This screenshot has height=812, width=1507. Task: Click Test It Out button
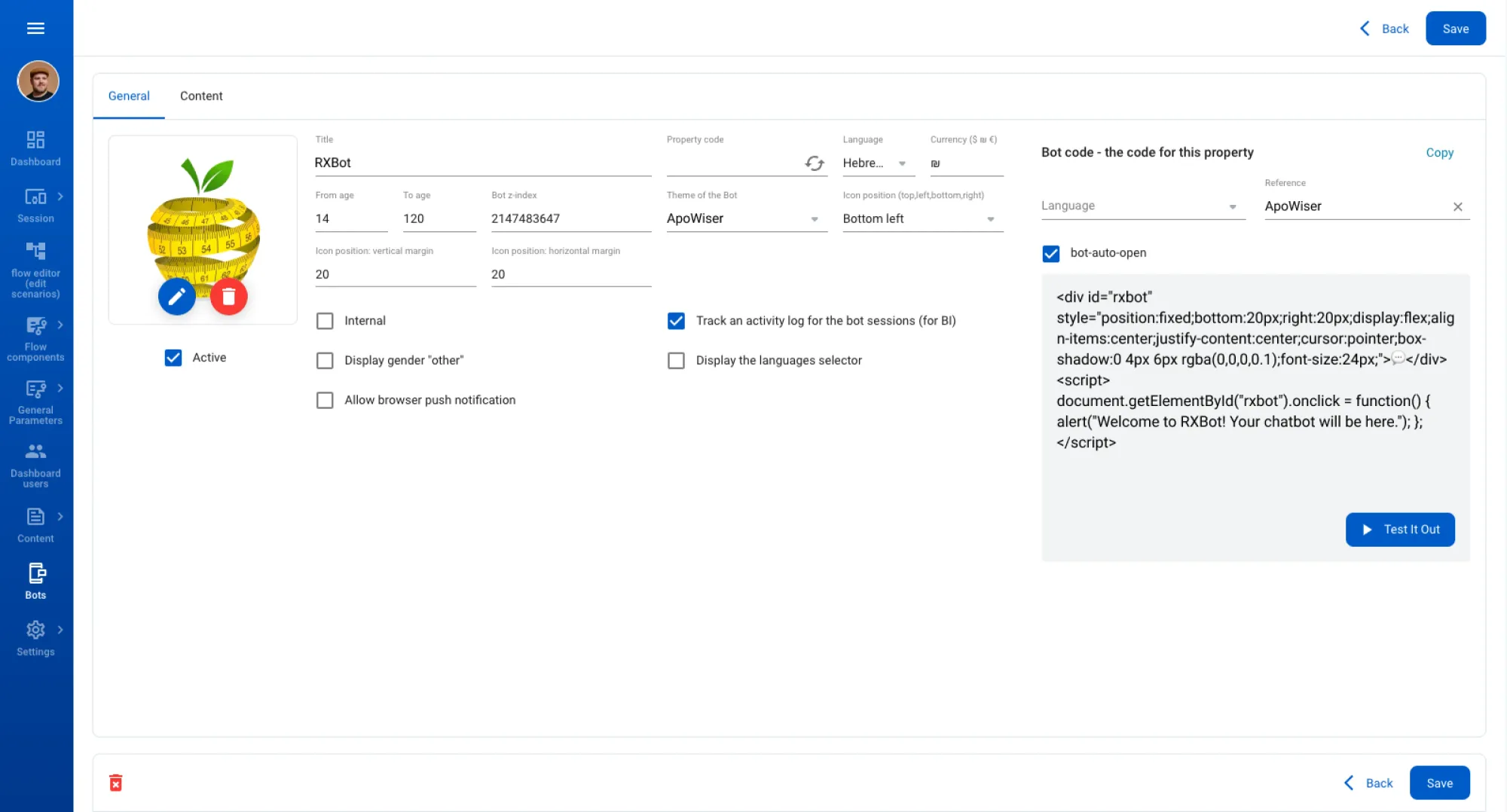1400,530
